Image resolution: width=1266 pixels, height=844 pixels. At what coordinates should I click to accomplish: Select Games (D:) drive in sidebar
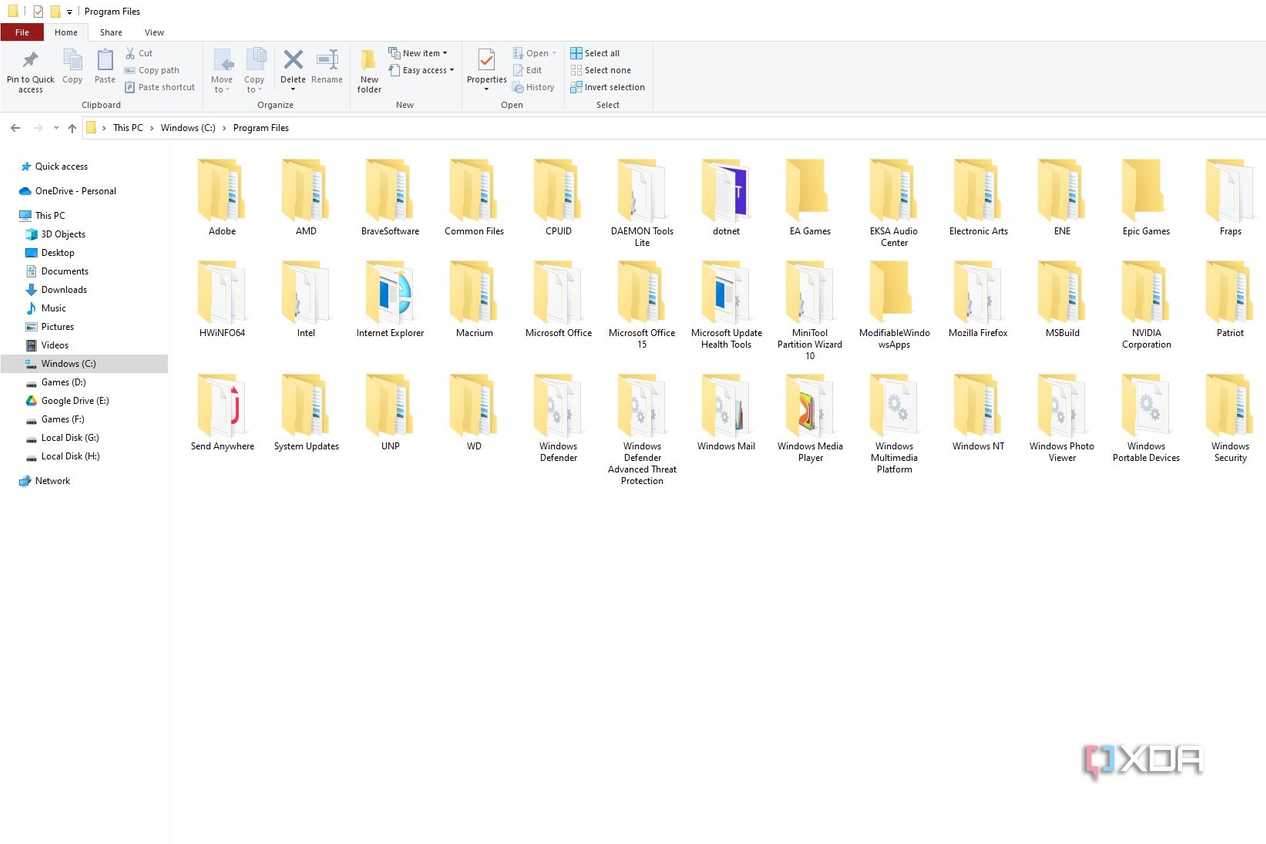coord(63,382)
